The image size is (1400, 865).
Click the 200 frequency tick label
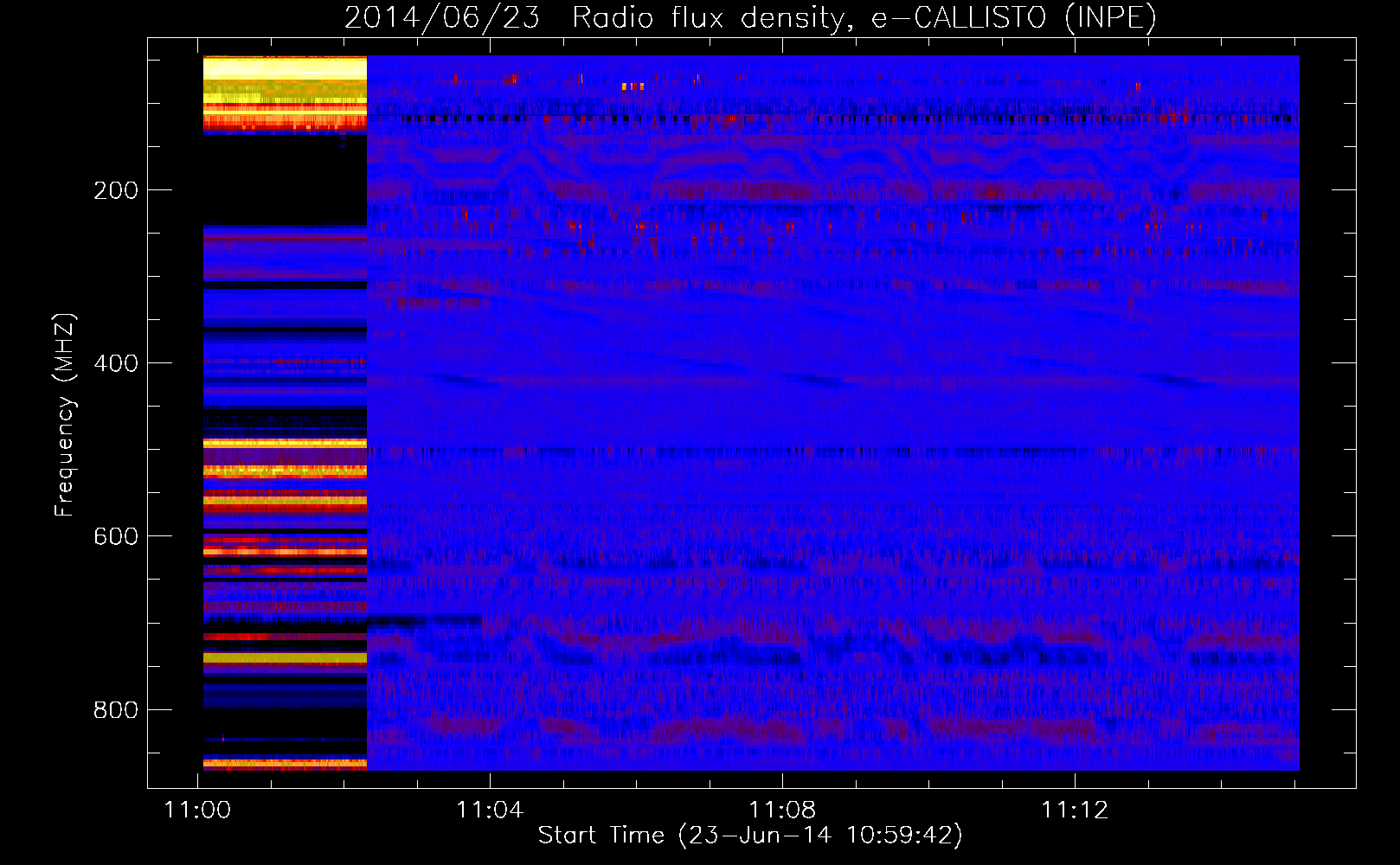click(x=116, y=190)
